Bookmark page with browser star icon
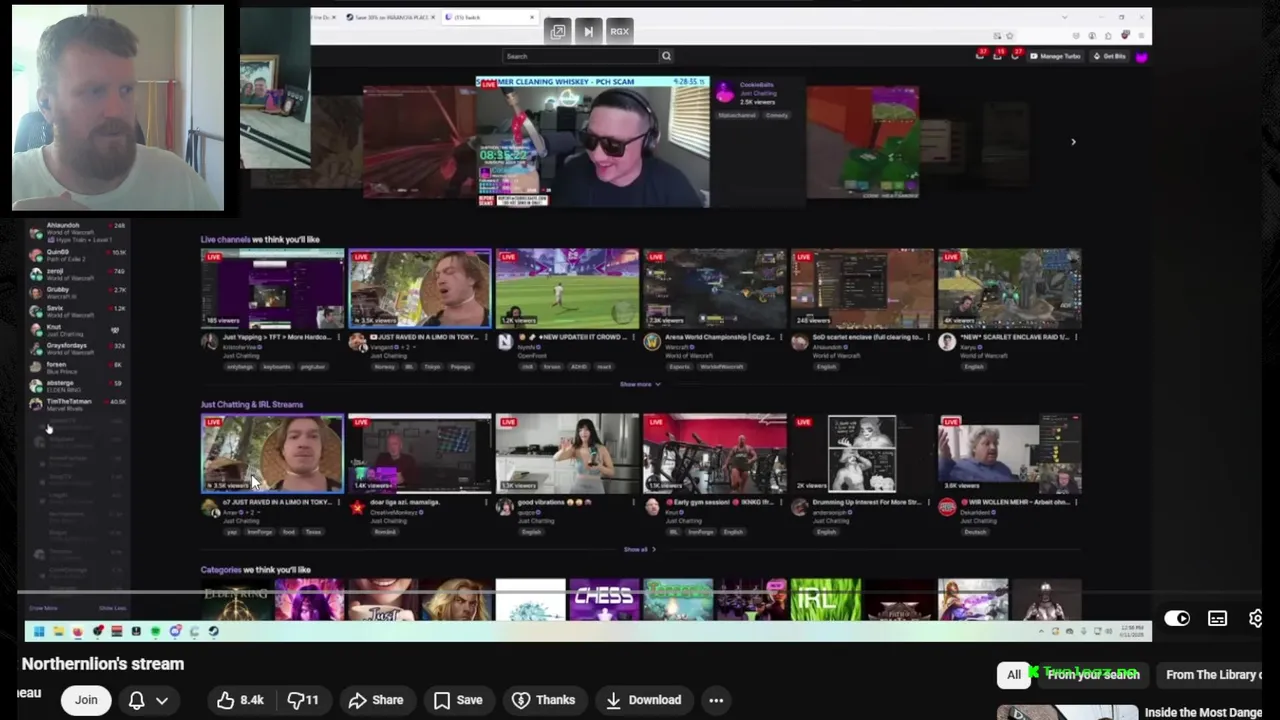This screenshot has height=720, width=1280. (x=1011, y=36)
